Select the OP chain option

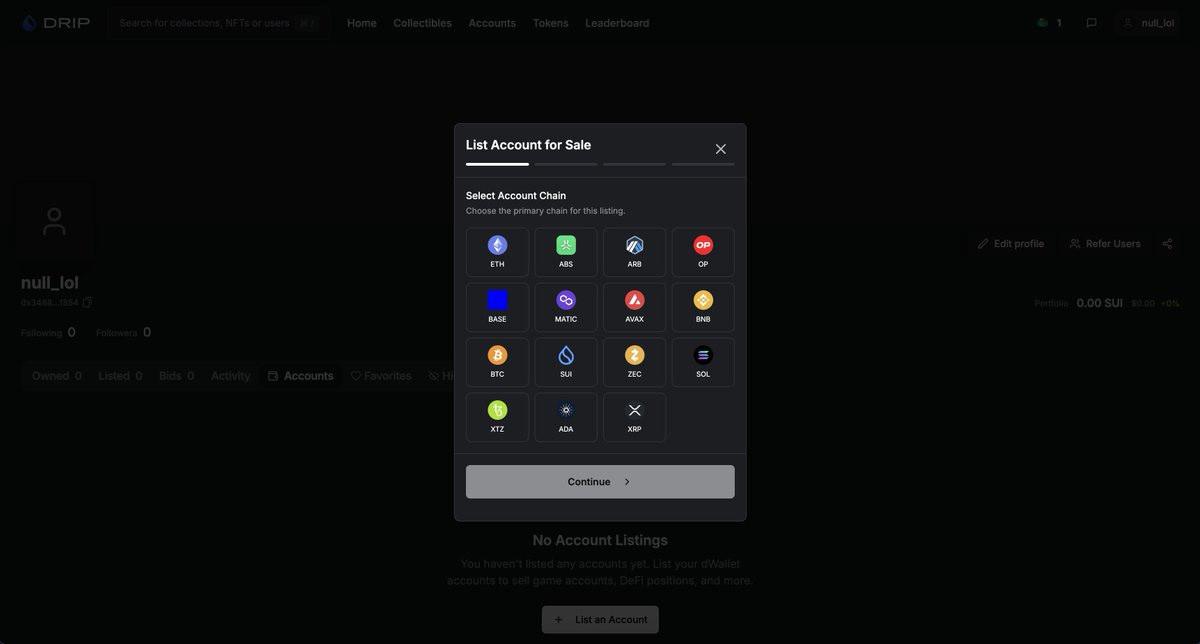click(x=703, y=252)
